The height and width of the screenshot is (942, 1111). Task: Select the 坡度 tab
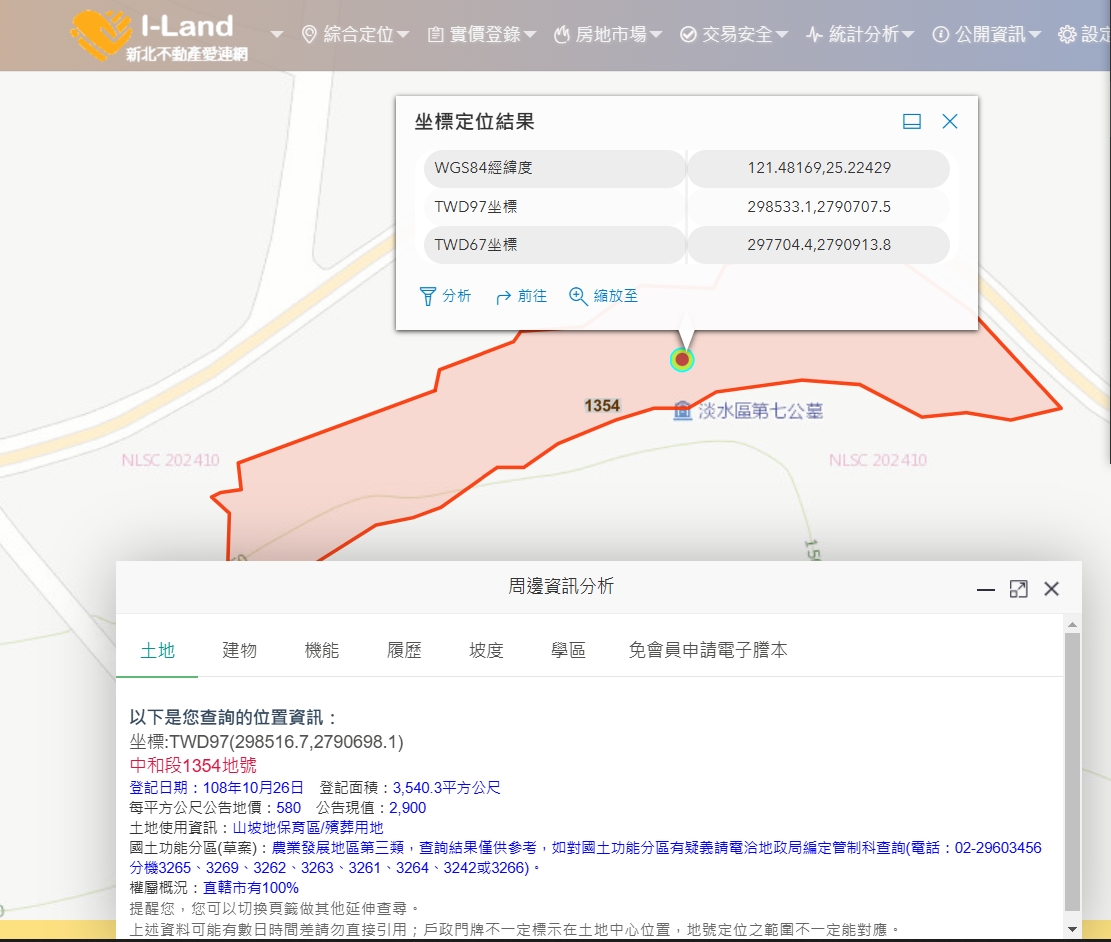486,650
